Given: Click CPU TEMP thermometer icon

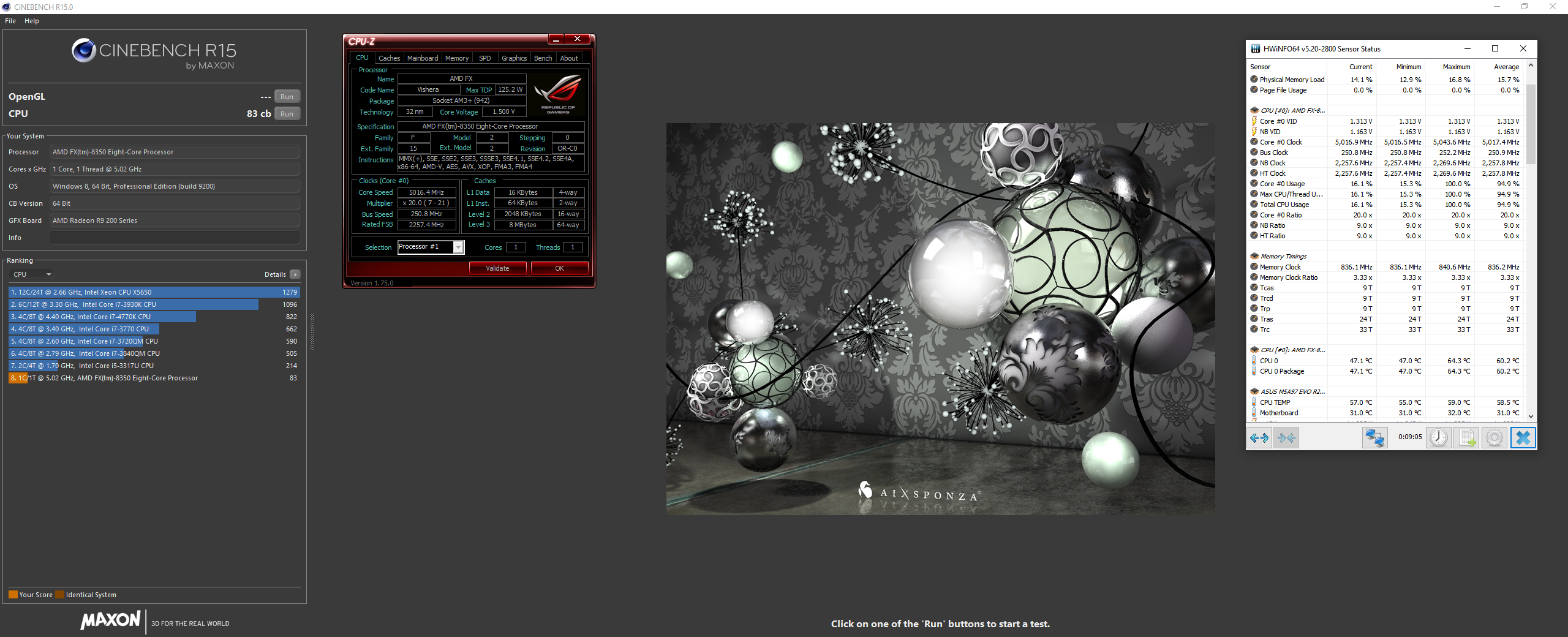Looking at the screenshot, I should tap(1254, 402).
